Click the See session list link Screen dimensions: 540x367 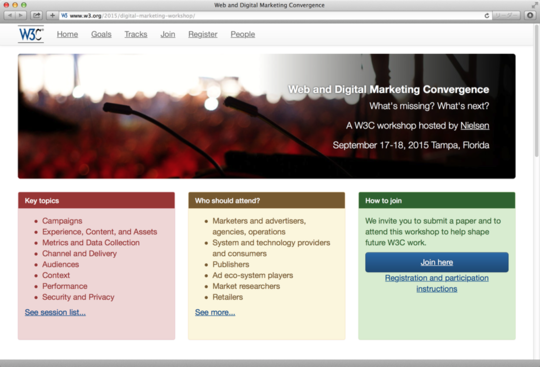(x=55, y=312)
